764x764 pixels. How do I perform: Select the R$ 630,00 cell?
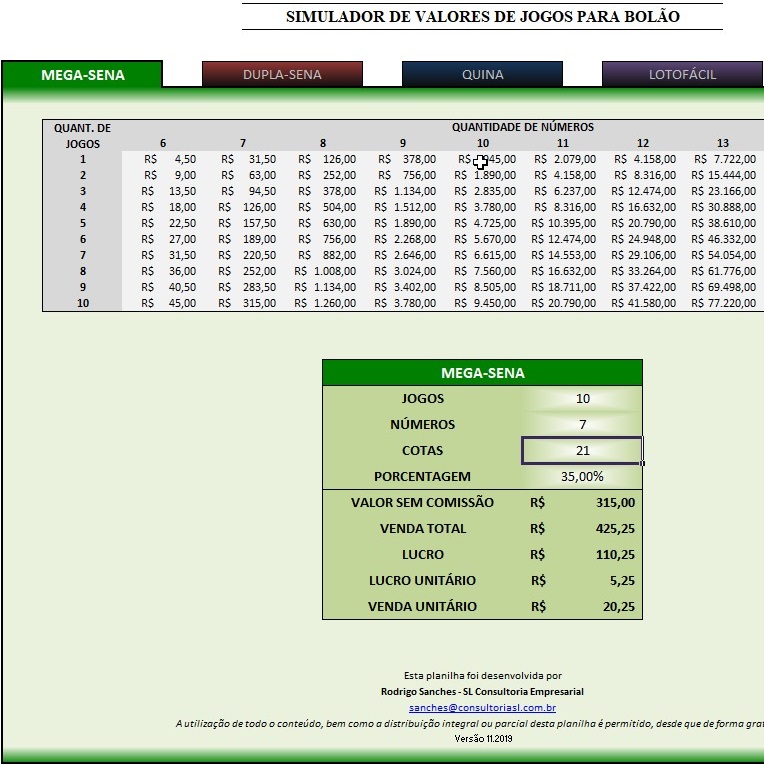tap(322, 223)
